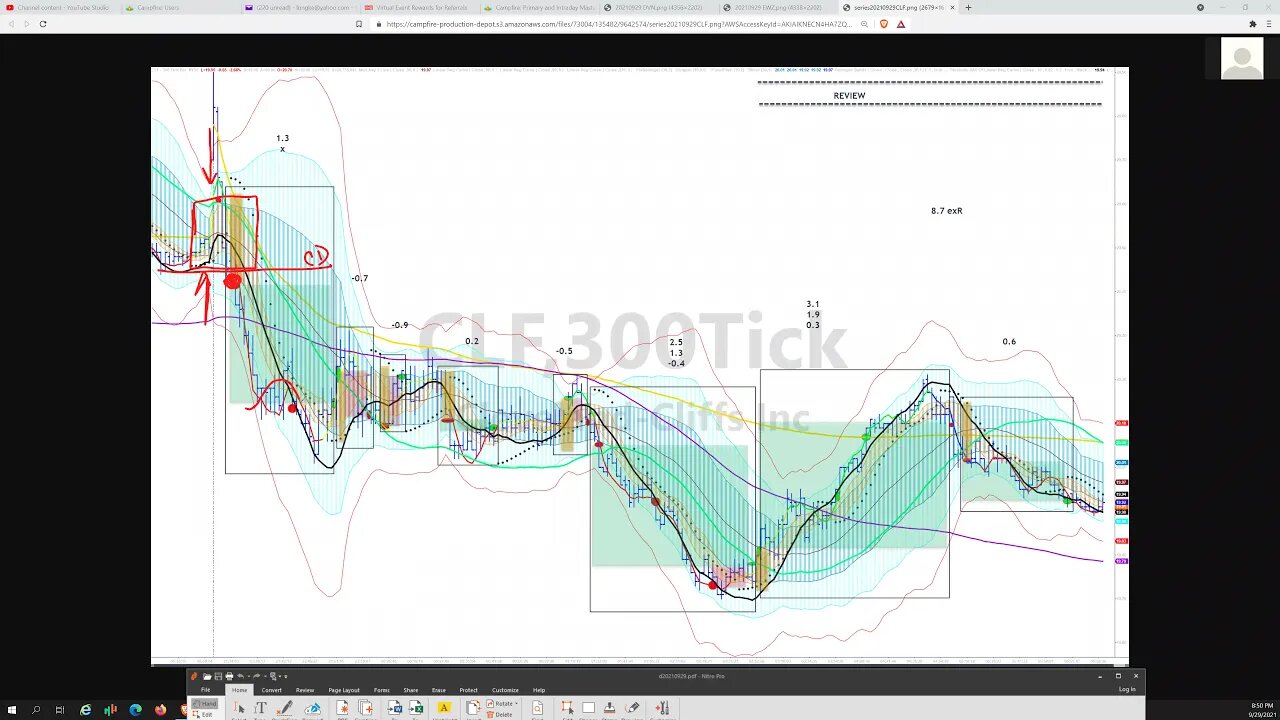The width and height of the screenshot is (1280, 720).
Task: Open the Customize ribbon tab
Action: pos(505,690)
